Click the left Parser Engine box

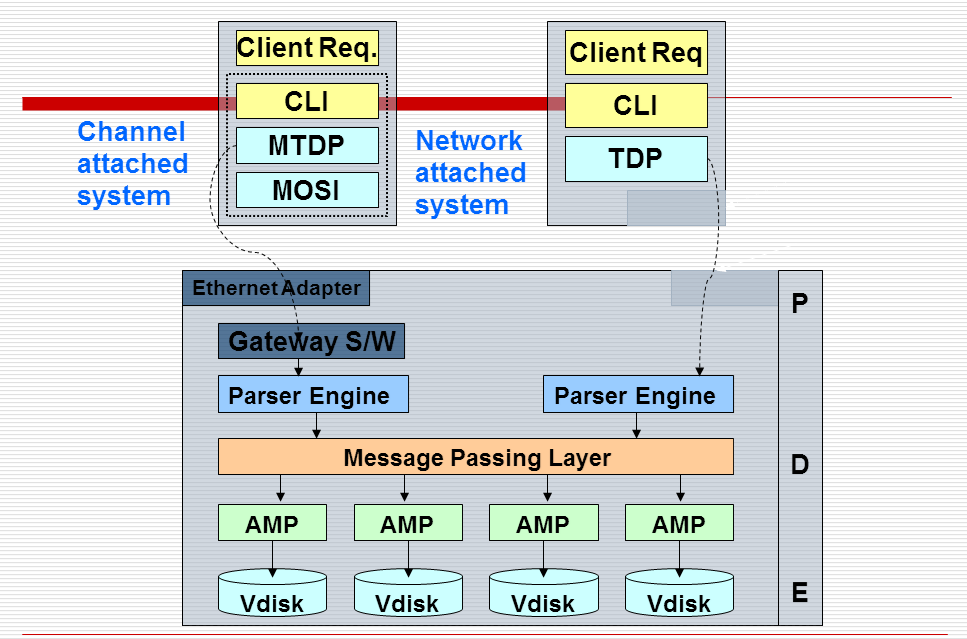(313, 393)
